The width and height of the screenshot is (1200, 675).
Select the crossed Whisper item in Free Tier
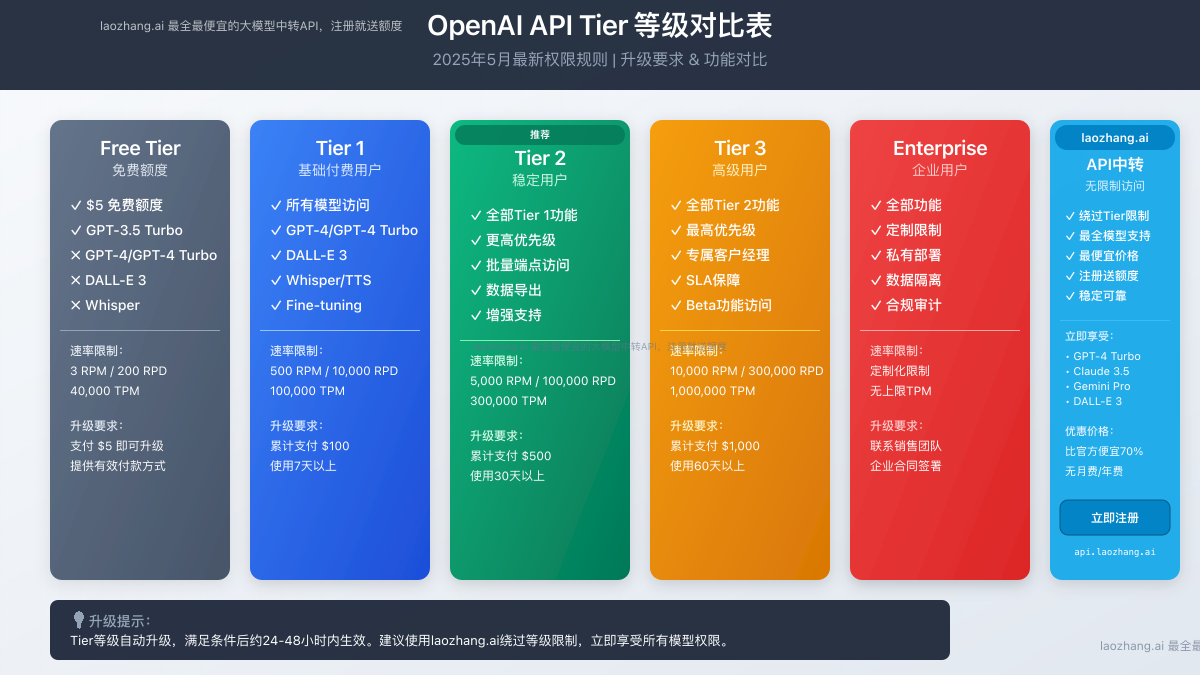tap(105, 305)
